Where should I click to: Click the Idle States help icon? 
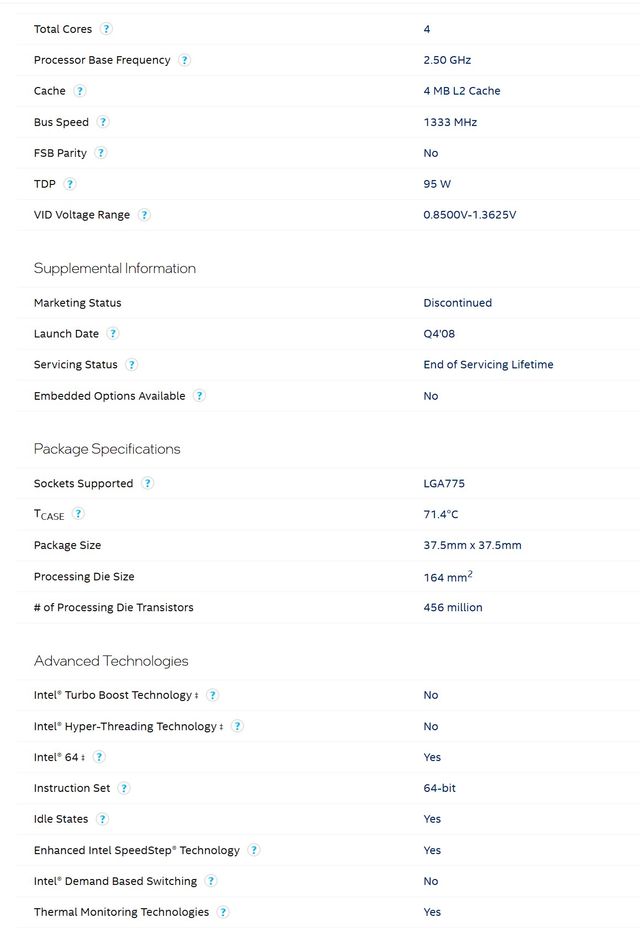102,819
